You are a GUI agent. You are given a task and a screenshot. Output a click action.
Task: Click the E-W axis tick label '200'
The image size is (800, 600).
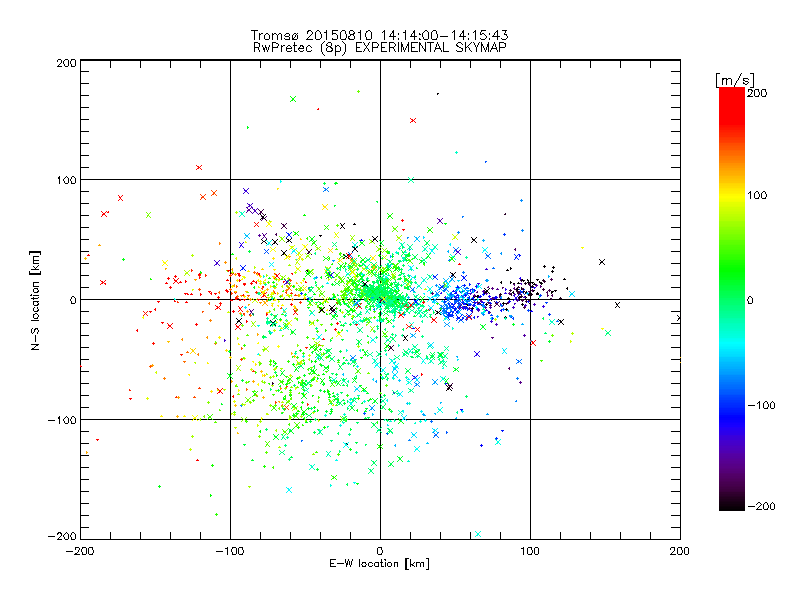pyautogui.click(x=680, y=551)
